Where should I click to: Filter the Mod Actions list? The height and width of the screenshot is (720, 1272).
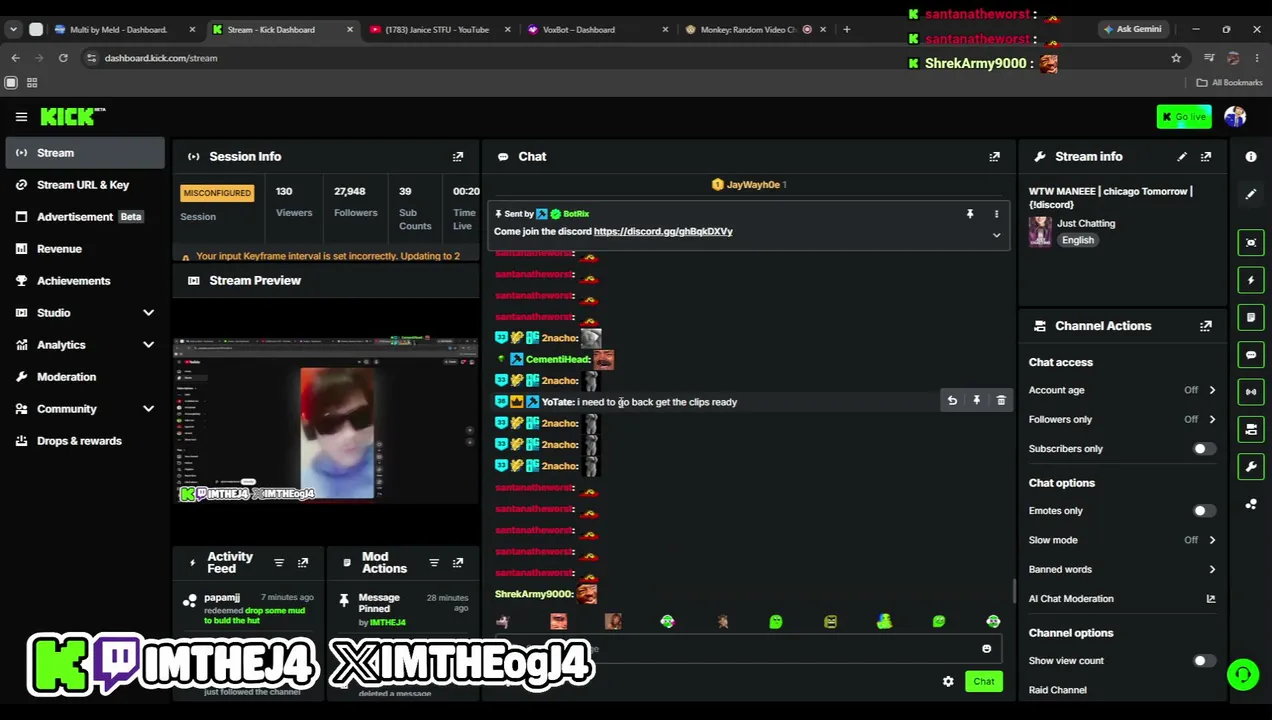(x=434, y=563)
